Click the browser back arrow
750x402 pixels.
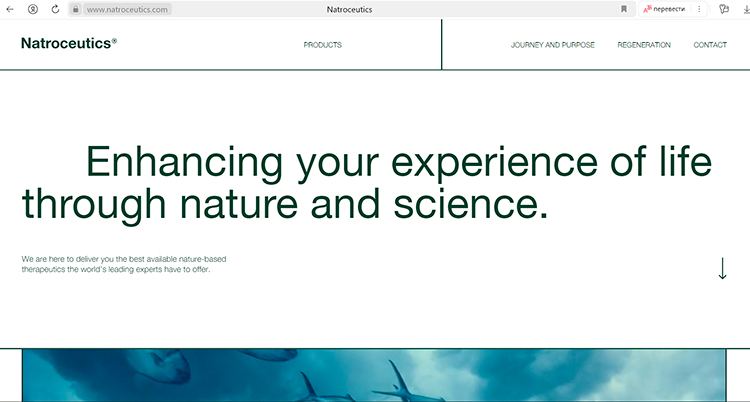(x=10, y=9)
